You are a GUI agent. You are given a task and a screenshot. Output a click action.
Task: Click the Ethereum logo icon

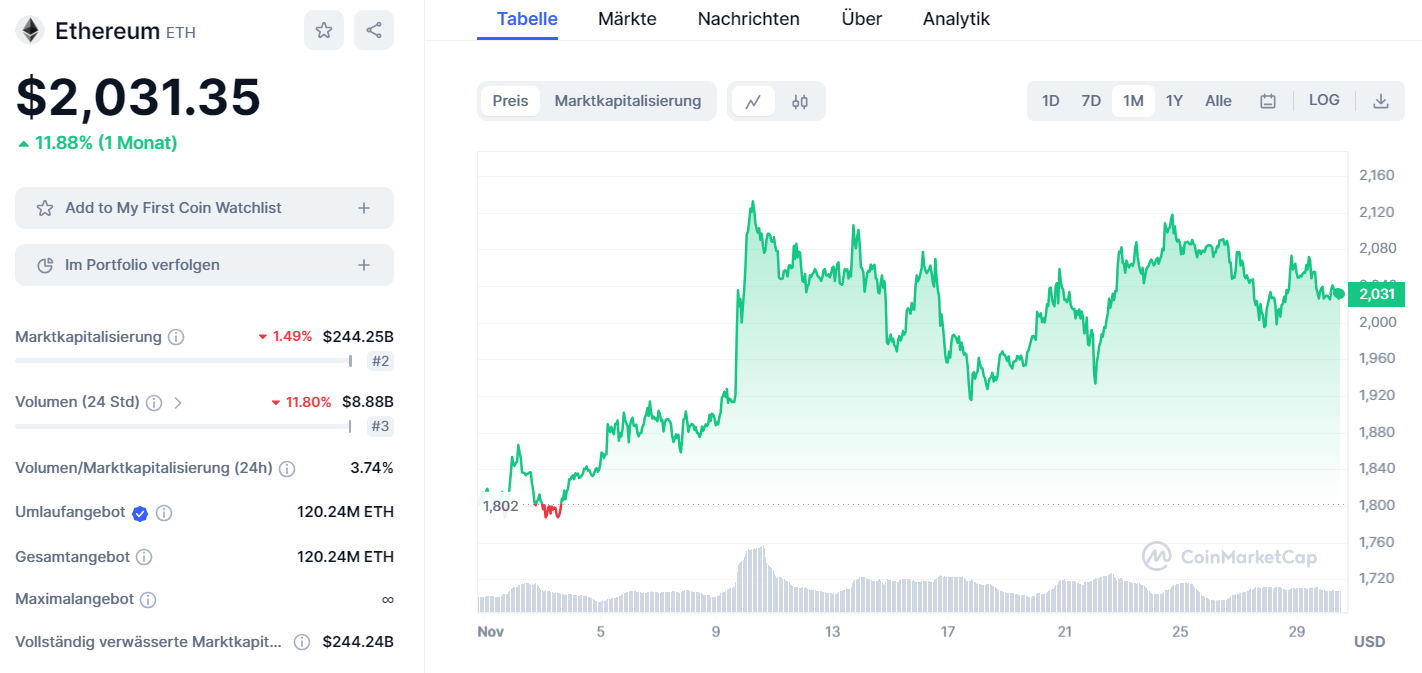30,30
